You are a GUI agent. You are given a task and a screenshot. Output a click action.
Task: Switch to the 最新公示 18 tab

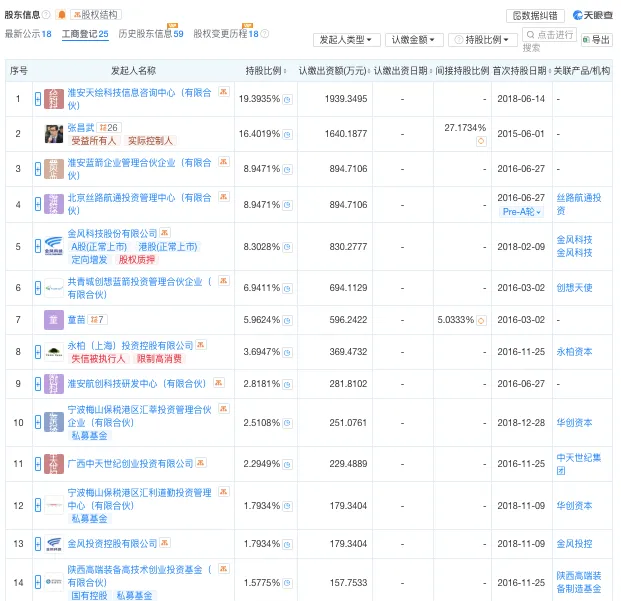pos(28,34)
